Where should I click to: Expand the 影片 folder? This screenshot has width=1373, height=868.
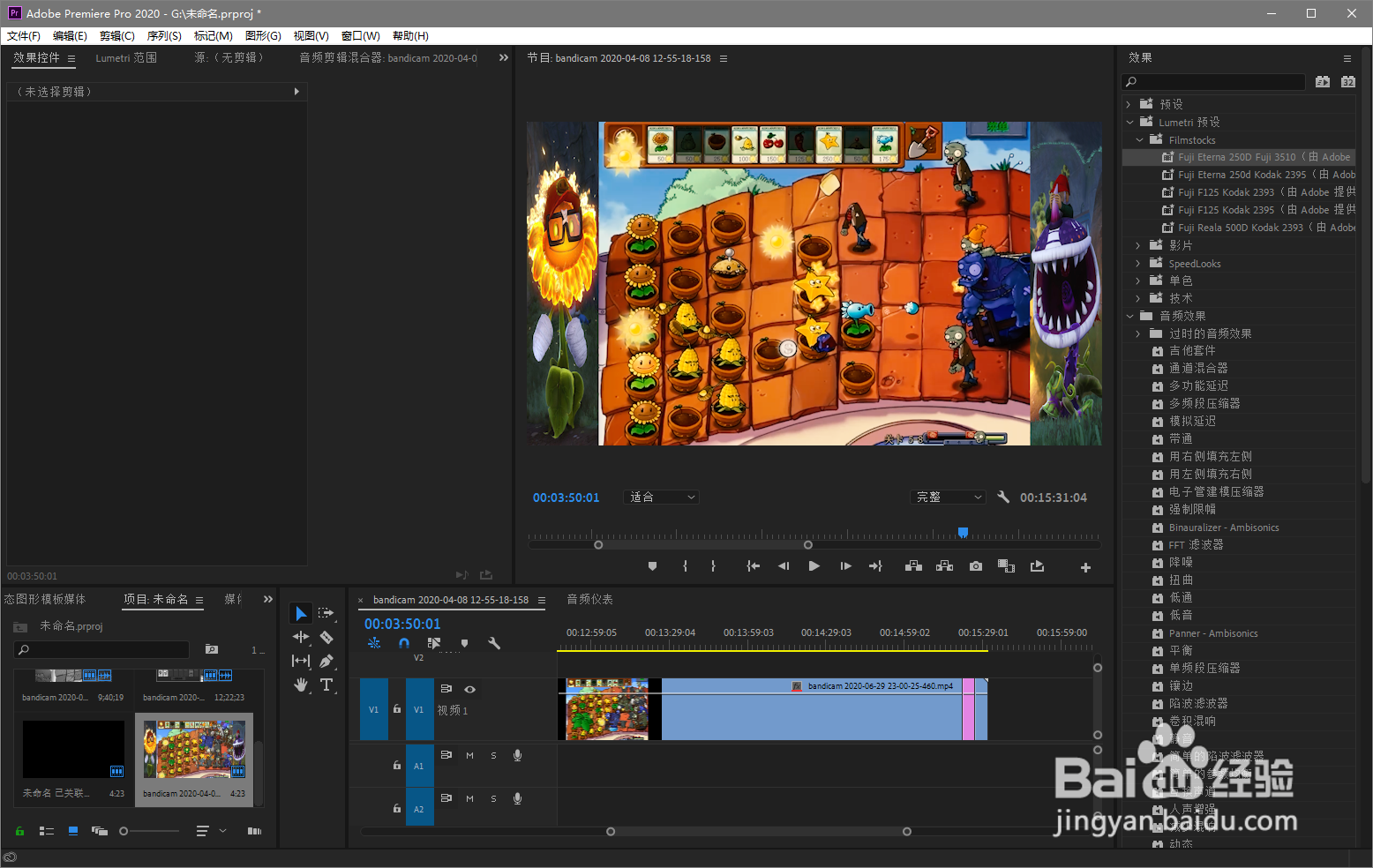(1138, 245)
